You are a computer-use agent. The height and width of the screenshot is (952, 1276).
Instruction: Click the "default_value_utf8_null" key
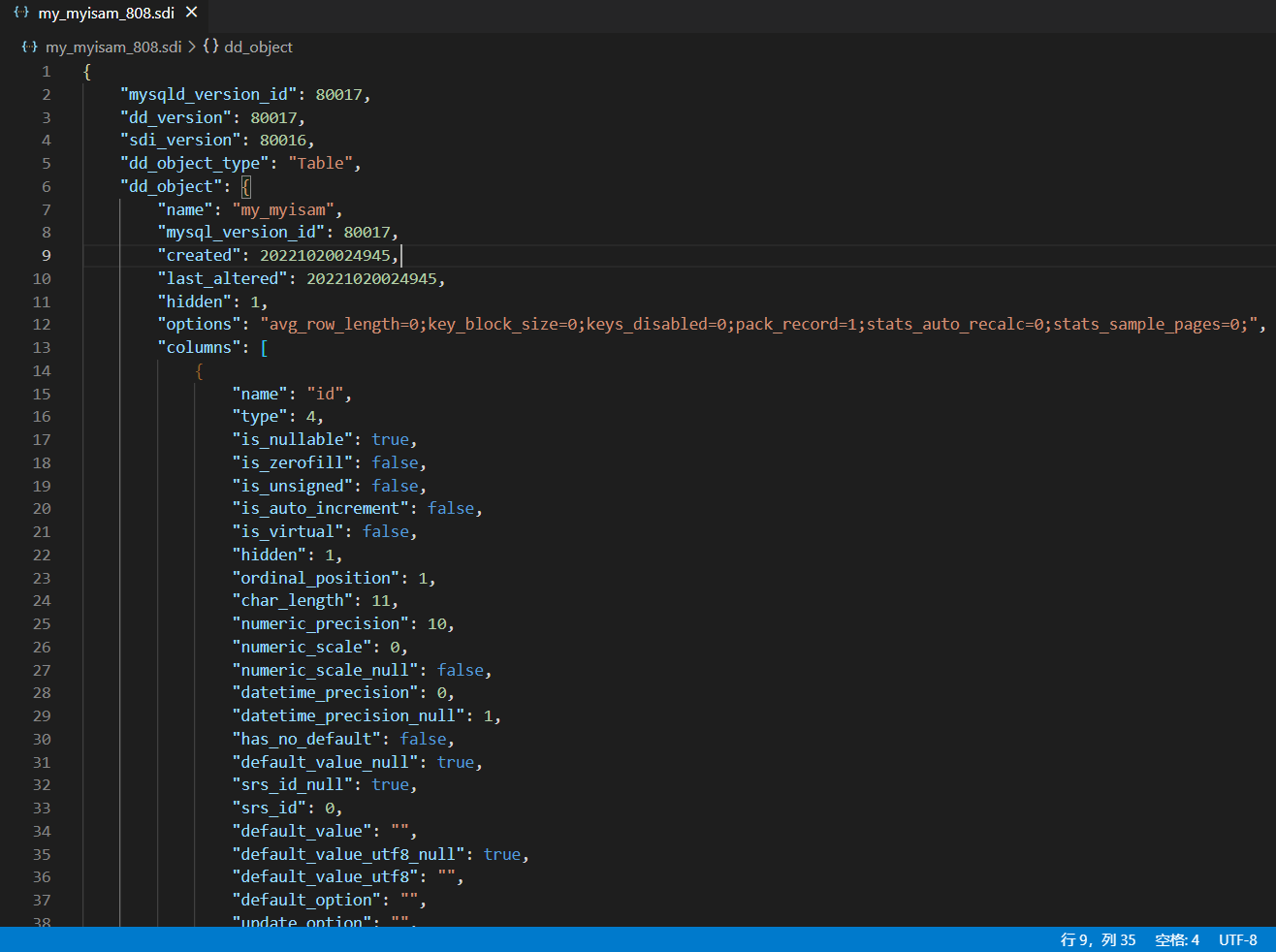point(349,855)
